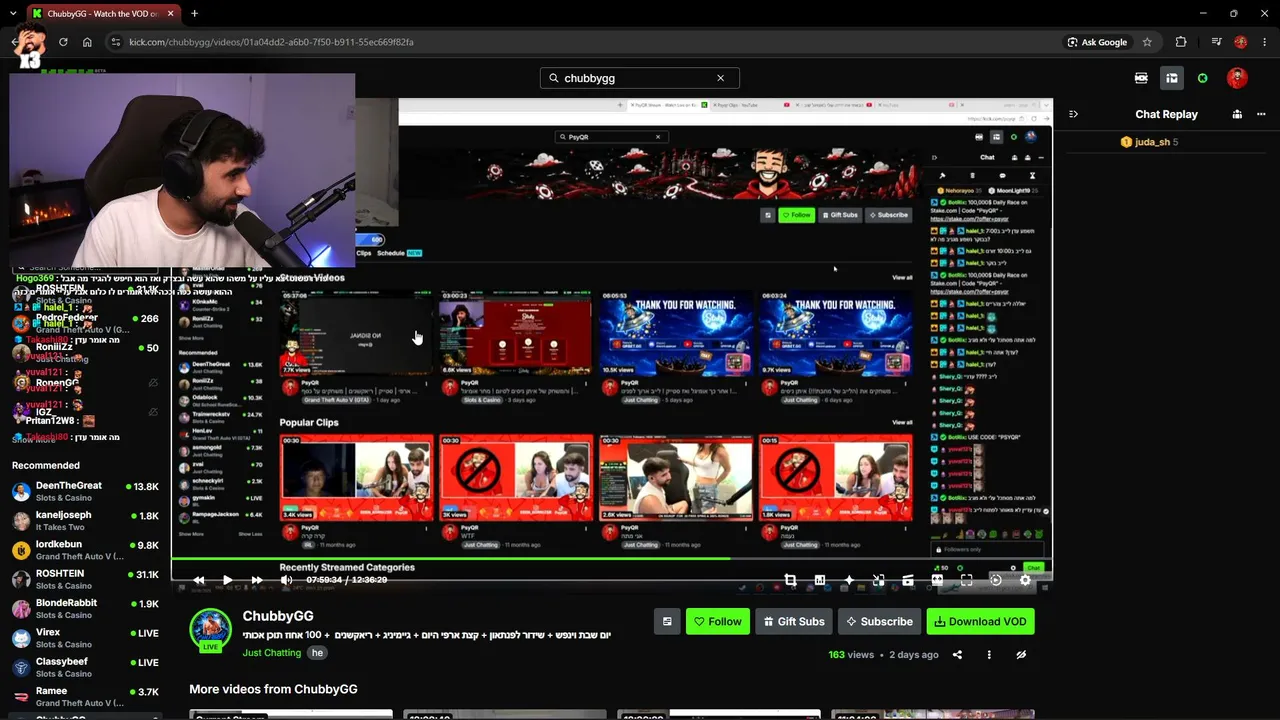Screen dimensions: 1280x720
Task: Open playback speed control
Action: coord(996,580)
